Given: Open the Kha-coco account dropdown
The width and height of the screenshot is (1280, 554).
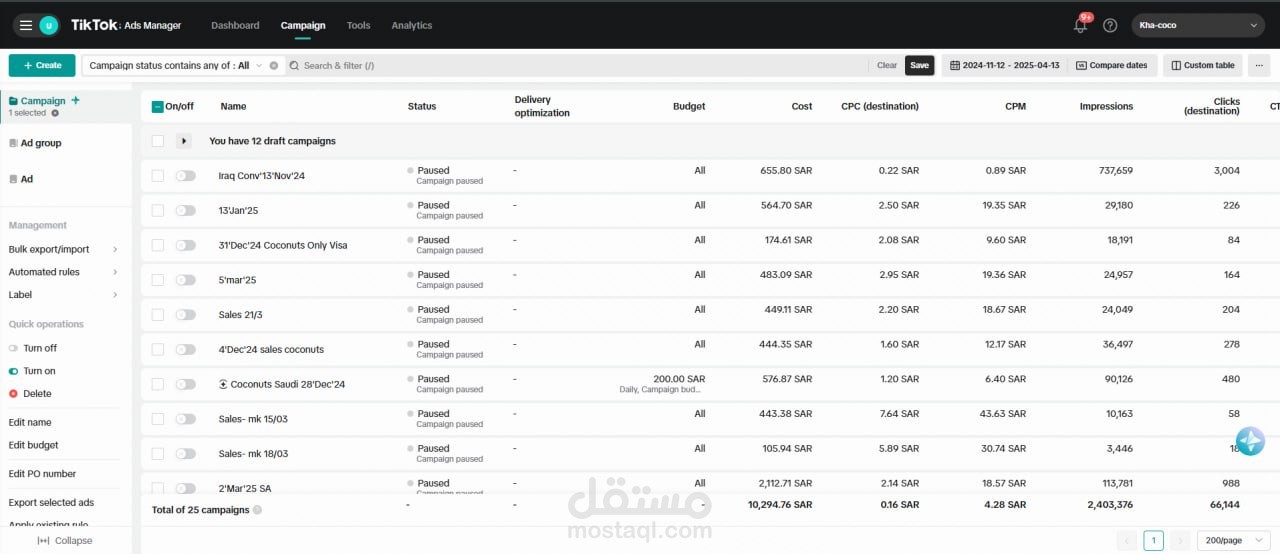Looking at the screenshot, I should tap(1198, 25).
